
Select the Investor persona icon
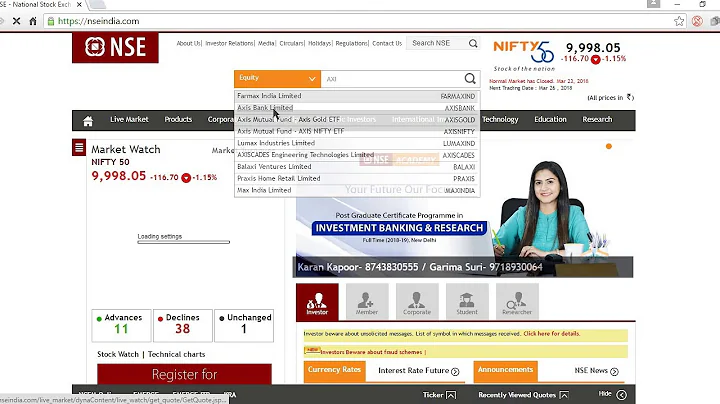pos(317,302)
